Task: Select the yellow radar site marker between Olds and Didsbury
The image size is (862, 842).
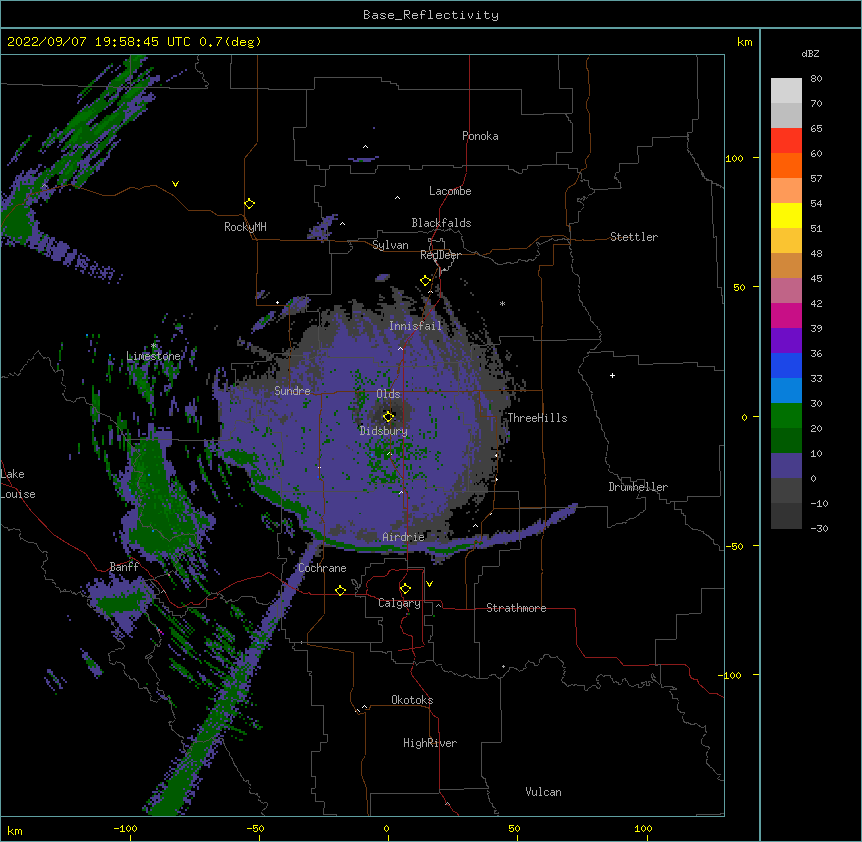Action: point(388,416)
